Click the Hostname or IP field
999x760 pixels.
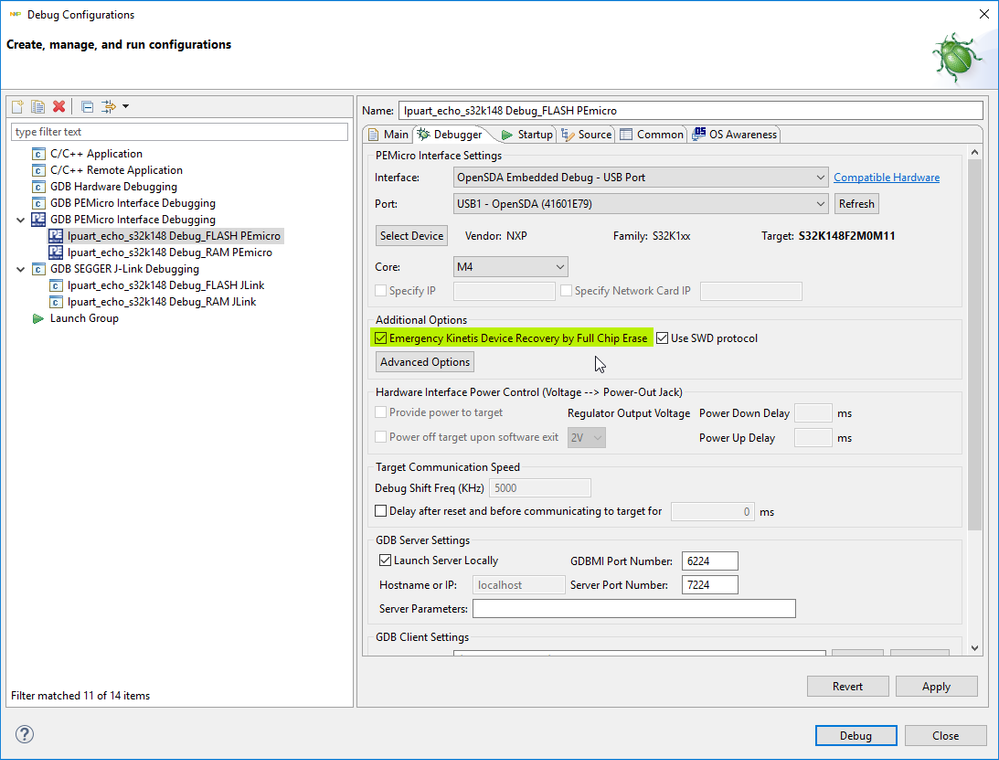click(519, 585)
